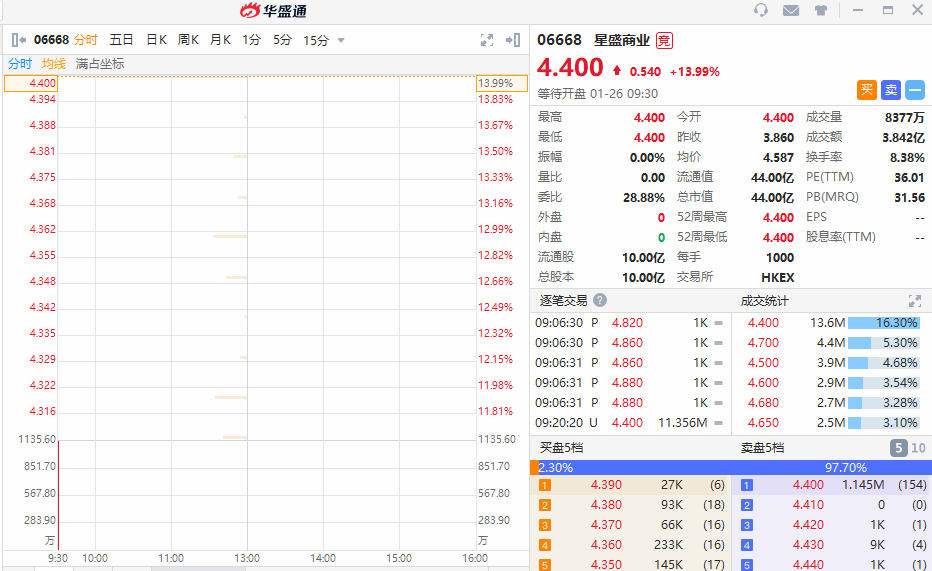Click the 5.30% volume bar for 4.700
The height and width of the screenshot is (571, 932).
pyautogui.click(x=883, y=343)
